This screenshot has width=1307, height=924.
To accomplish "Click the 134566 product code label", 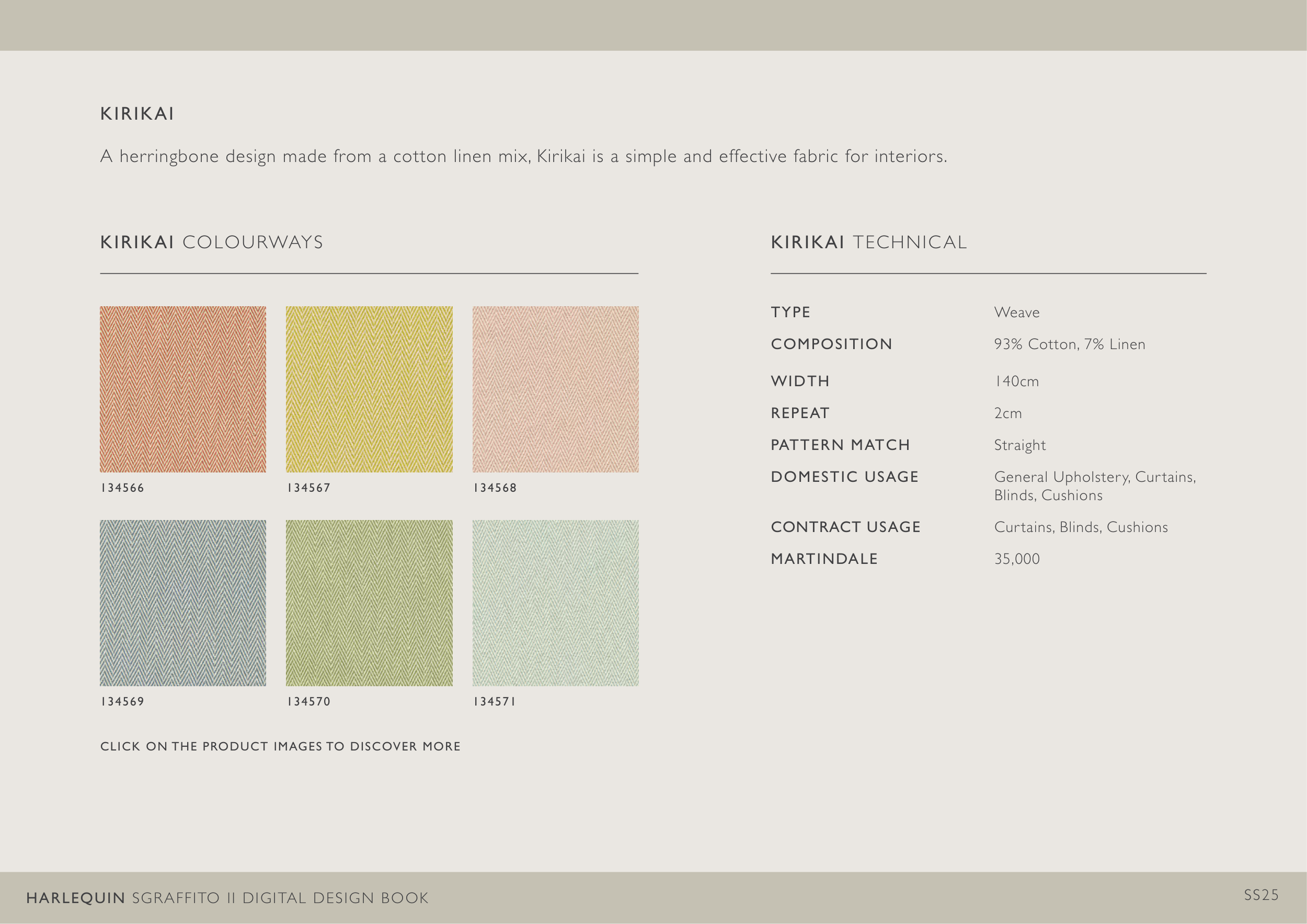I will click(x=122, y=488).
